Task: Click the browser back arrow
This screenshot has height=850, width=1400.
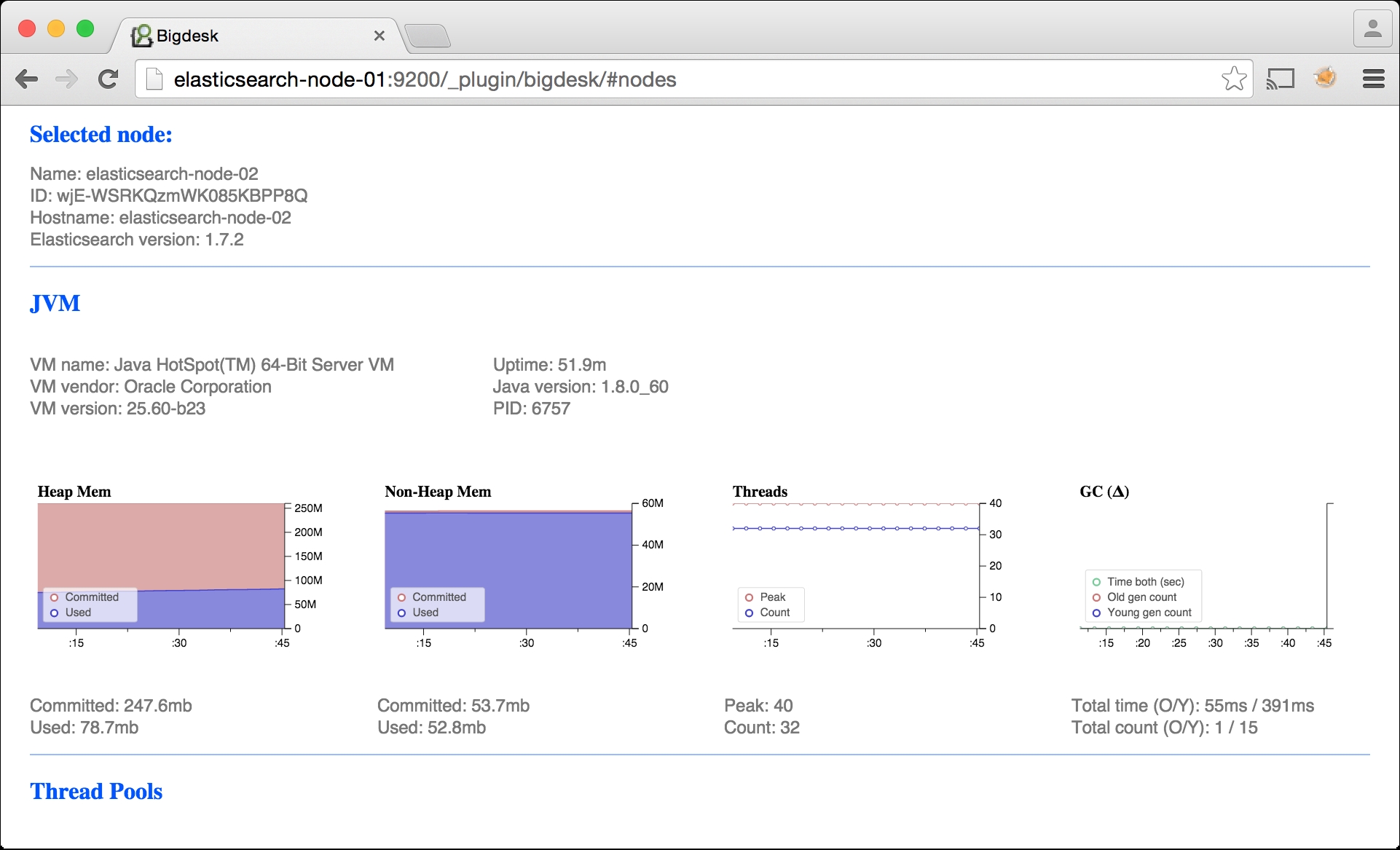Action: tap(27, 79)
